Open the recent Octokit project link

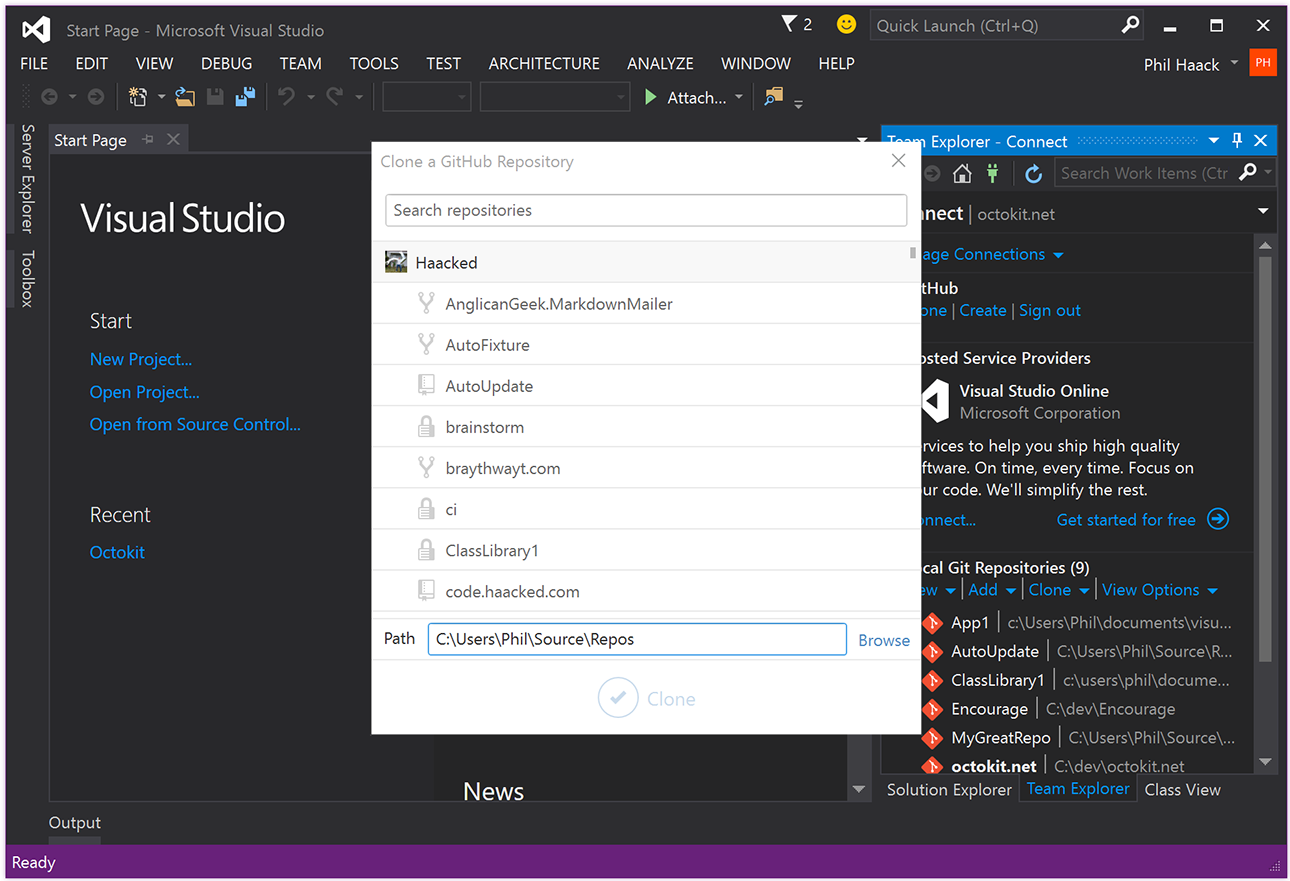point(117,552)
